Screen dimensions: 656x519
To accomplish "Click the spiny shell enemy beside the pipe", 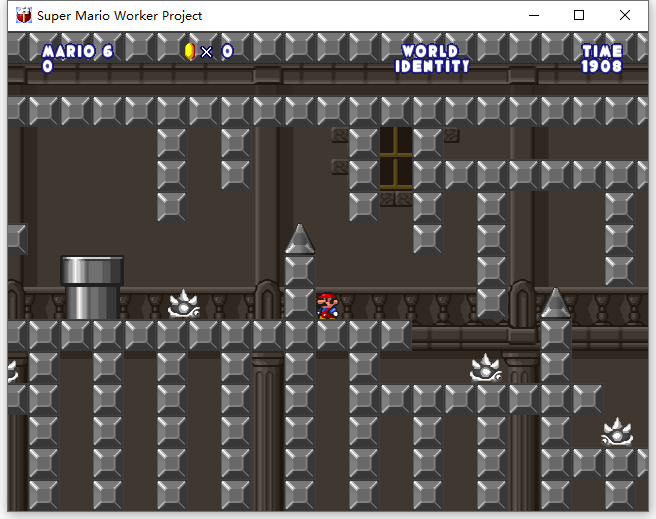I will click(184, 304).
